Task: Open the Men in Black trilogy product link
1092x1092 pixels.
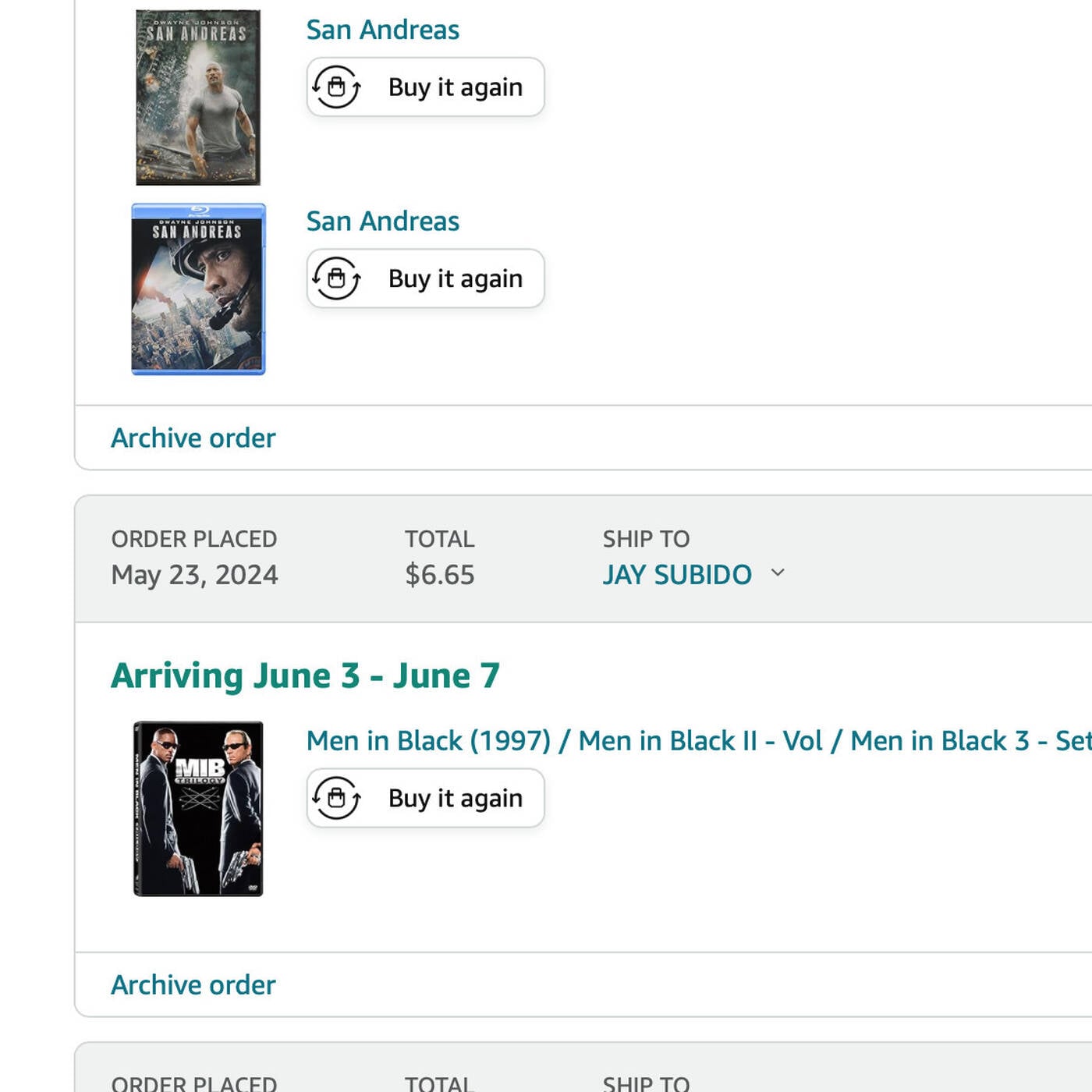Action: click(699, 740)
